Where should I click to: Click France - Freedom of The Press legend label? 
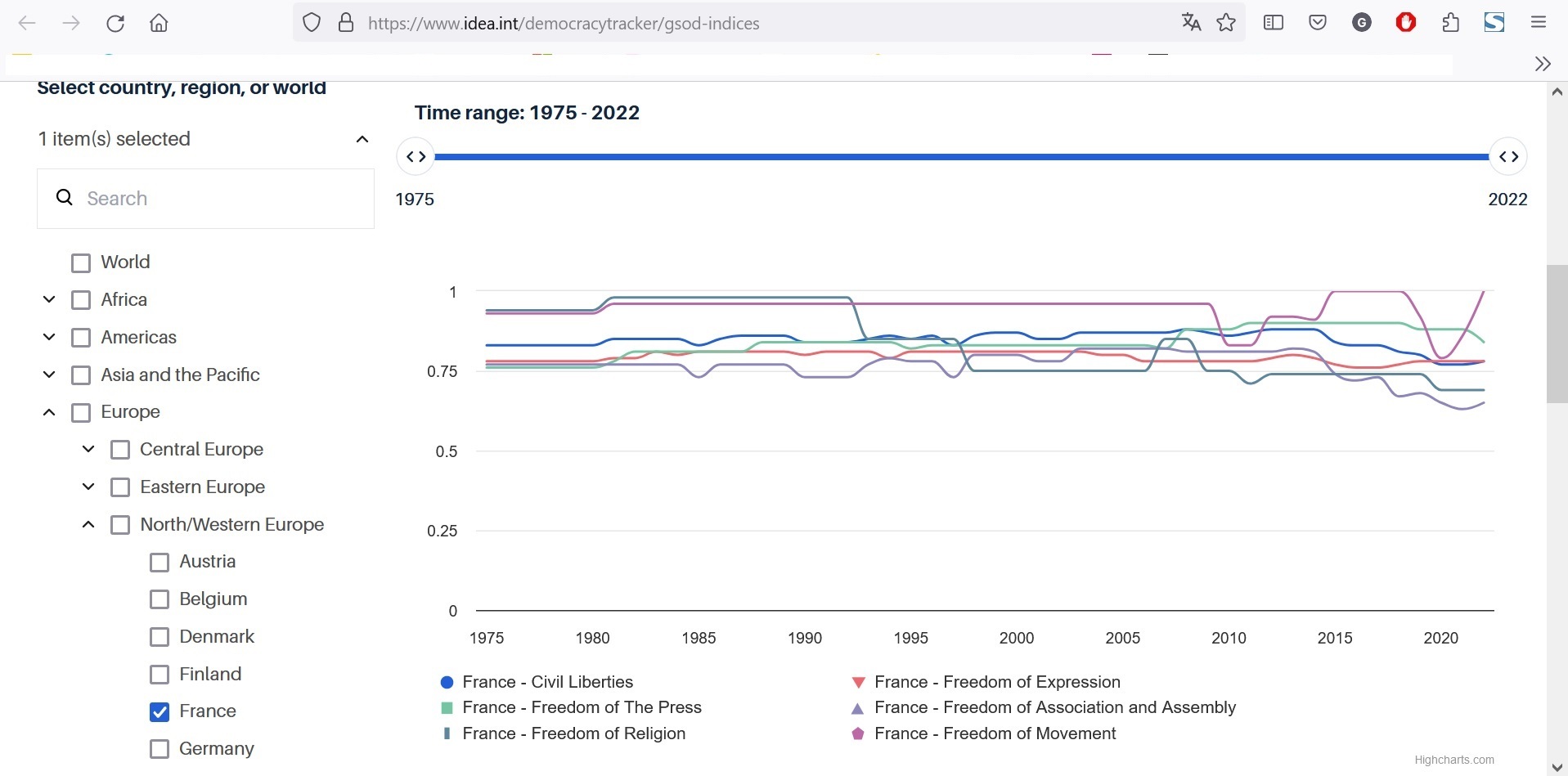coord(582,707)
